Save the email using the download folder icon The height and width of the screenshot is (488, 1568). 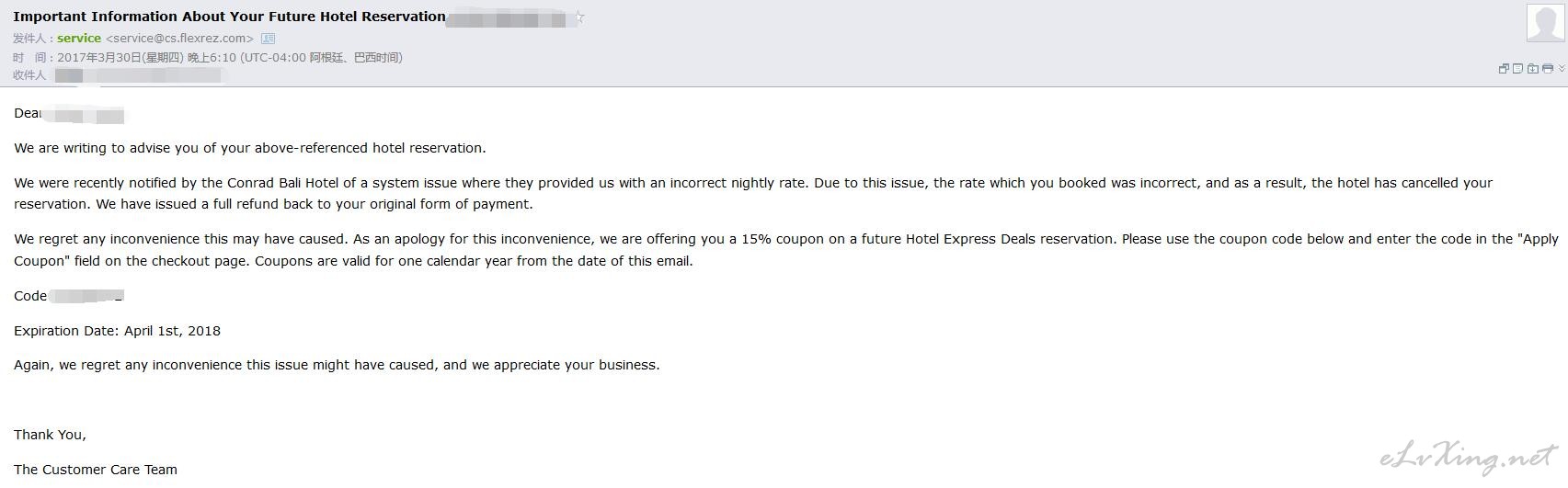click(1533, 68)
